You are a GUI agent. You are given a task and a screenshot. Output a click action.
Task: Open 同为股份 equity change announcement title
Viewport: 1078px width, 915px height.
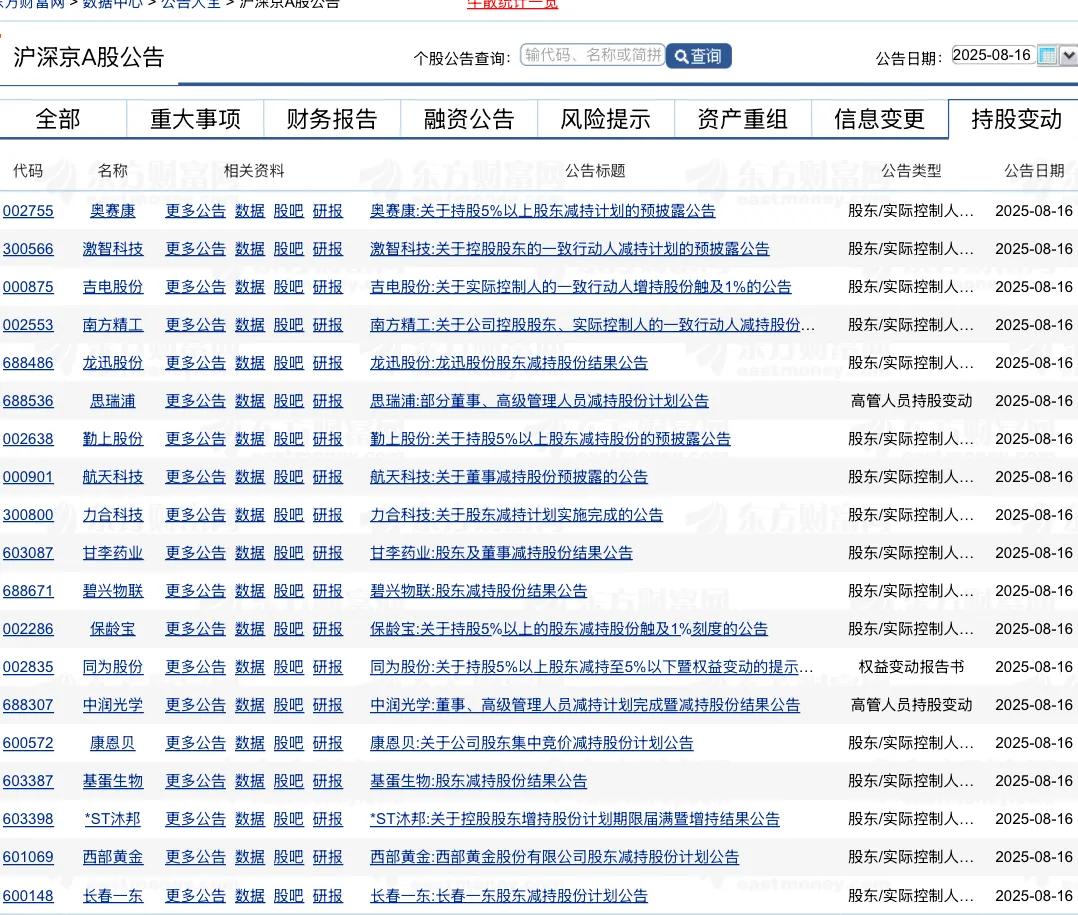(591, 667)
